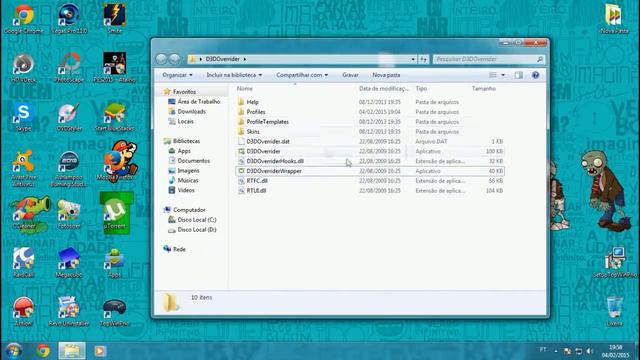
Task: Create folder with Nova pasta button
Action: point(386,75)
